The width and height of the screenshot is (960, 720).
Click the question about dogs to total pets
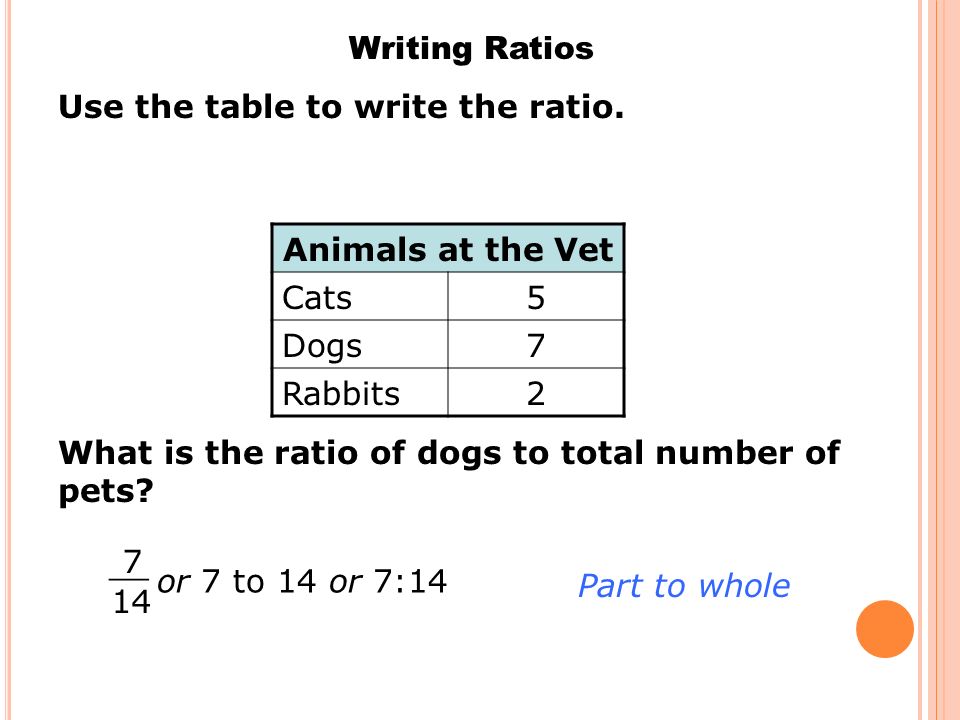coord(449,472)
